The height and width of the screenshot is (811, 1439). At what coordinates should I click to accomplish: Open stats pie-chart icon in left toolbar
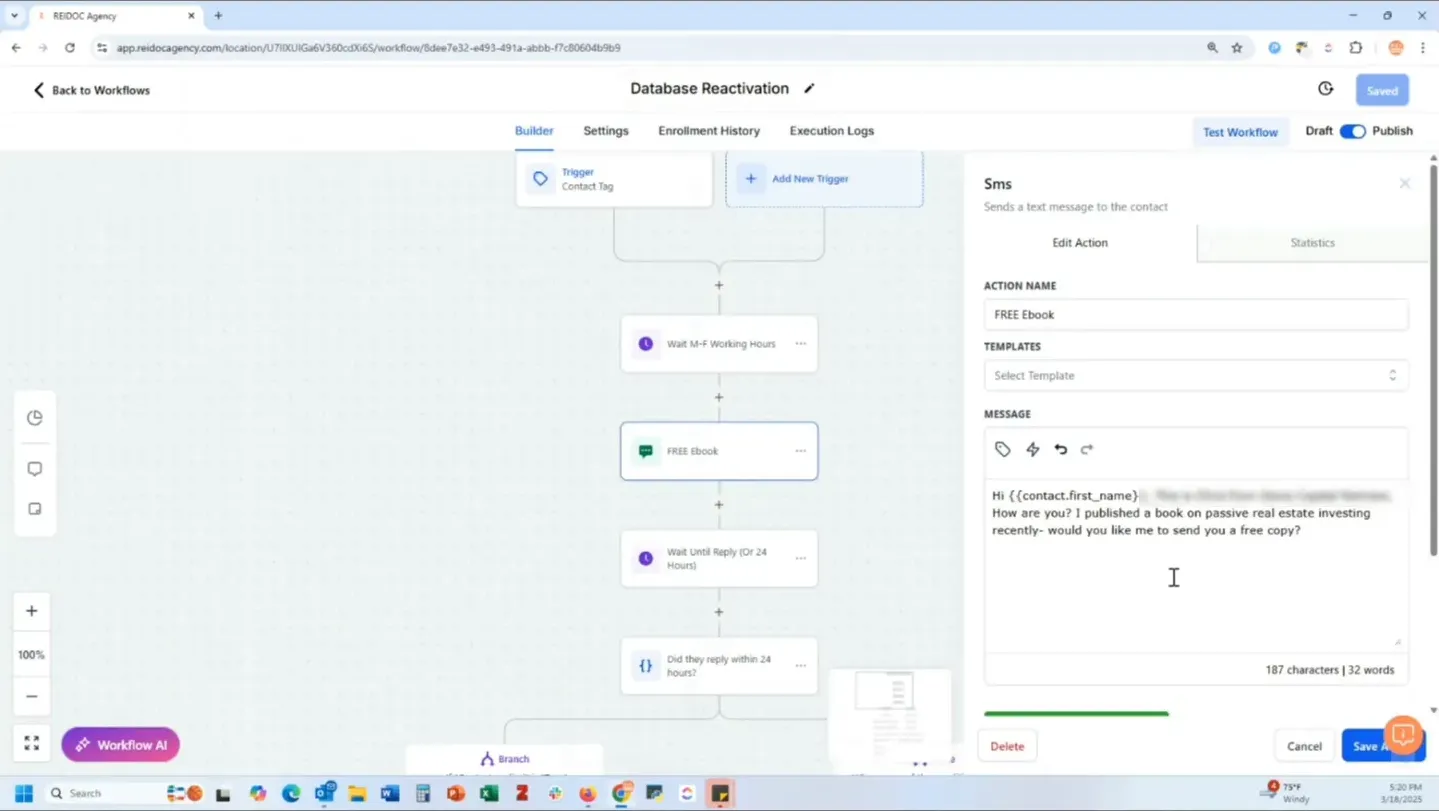click(x=35, y=418)
